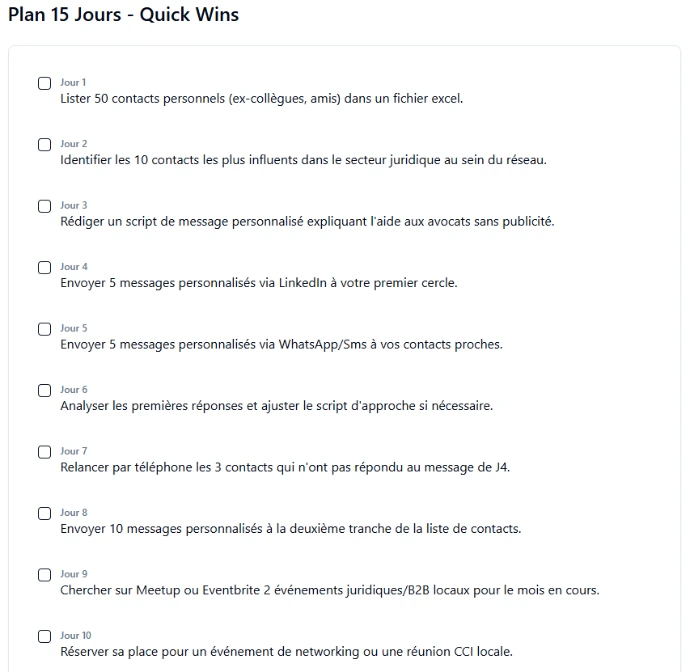Screen dimensions: 690x672
Task: Toggle the Jour 5 checkbox
Action: [45, 329]
